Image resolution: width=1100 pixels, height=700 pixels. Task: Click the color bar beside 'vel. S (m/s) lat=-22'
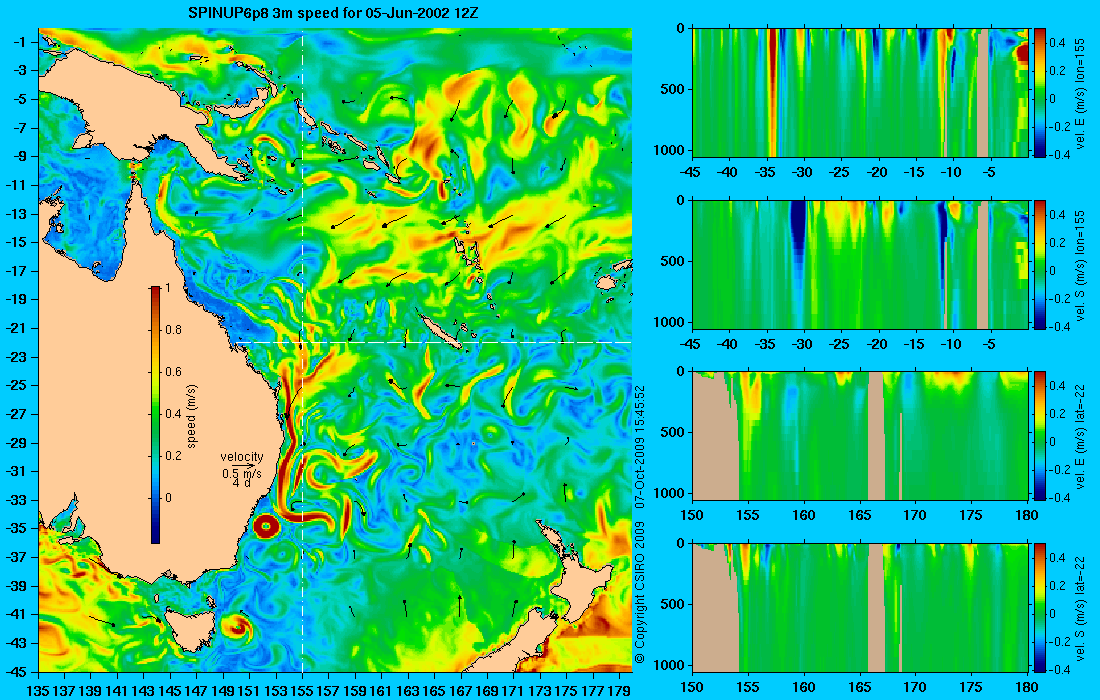(x=1040, y=607)
